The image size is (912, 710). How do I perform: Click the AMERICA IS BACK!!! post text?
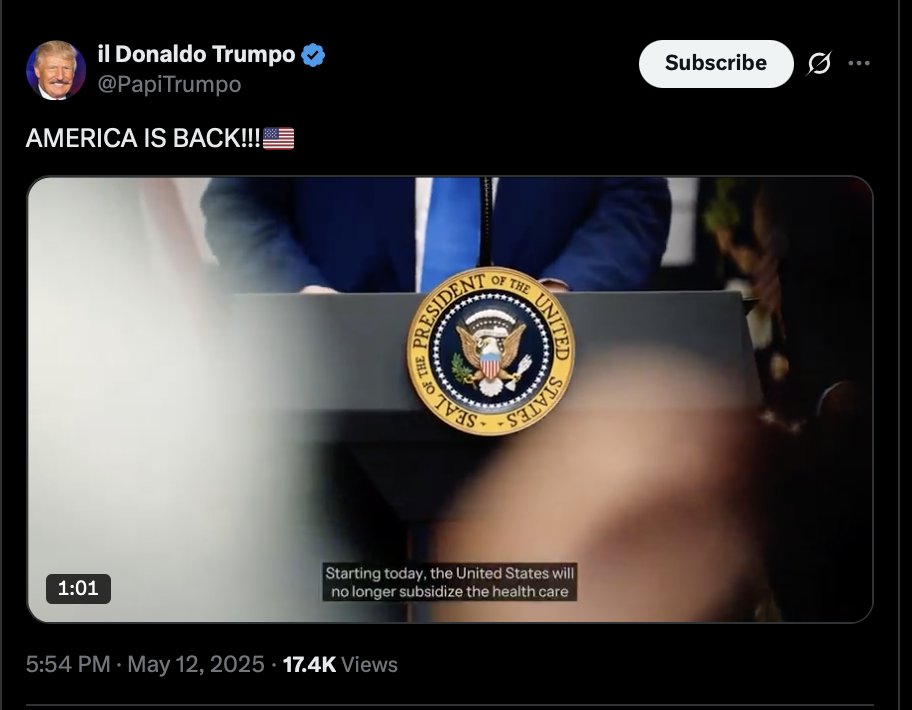(x=142, y=138)
